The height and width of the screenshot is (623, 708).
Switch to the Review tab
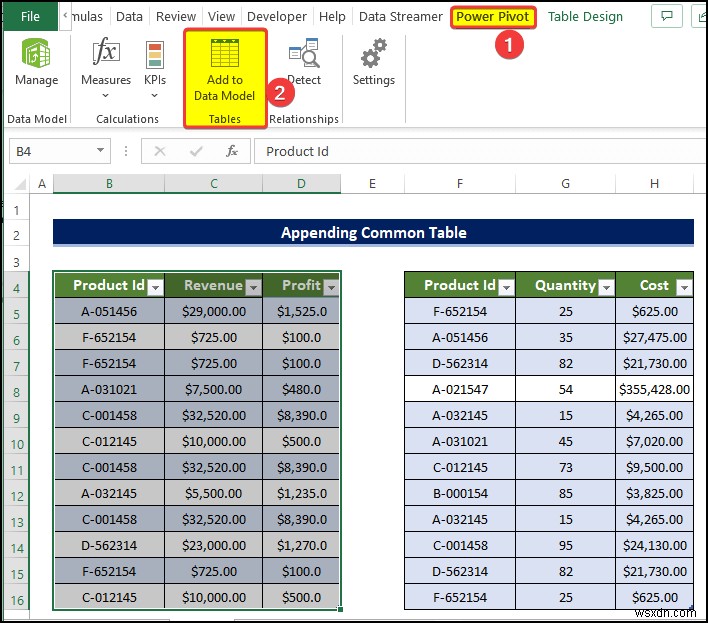pos(176,17)
